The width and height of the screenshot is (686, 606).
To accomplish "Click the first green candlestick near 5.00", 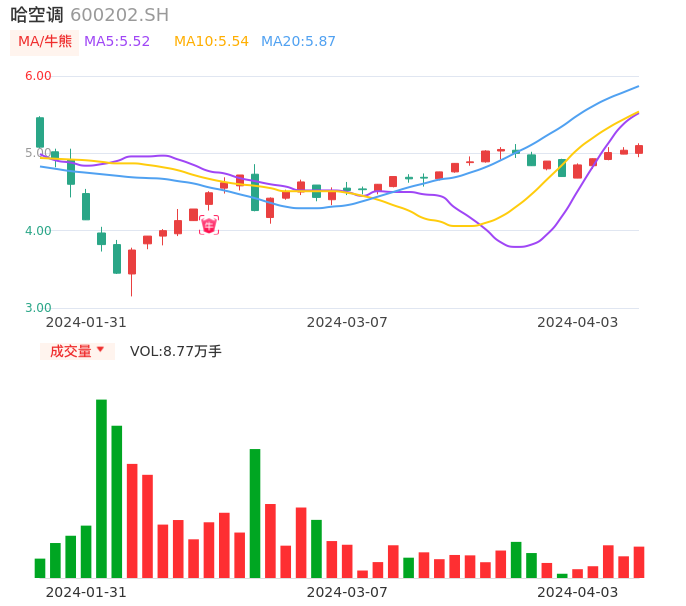I will coord(40,133).
